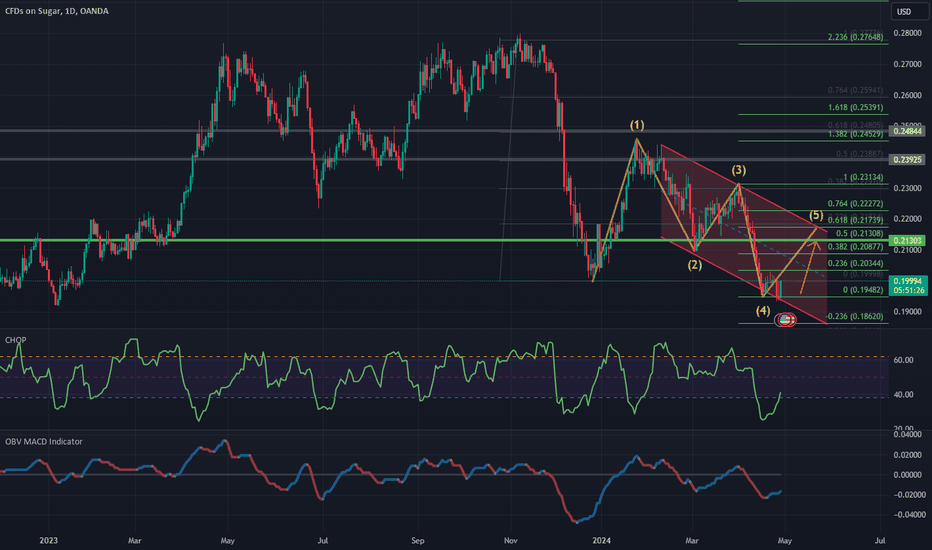Select the wave label (1)

tap(637, 125)
